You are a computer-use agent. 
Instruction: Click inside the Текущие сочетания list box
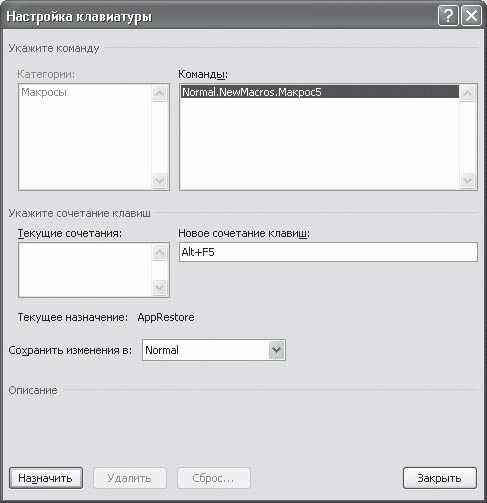(x=86, y=270)
